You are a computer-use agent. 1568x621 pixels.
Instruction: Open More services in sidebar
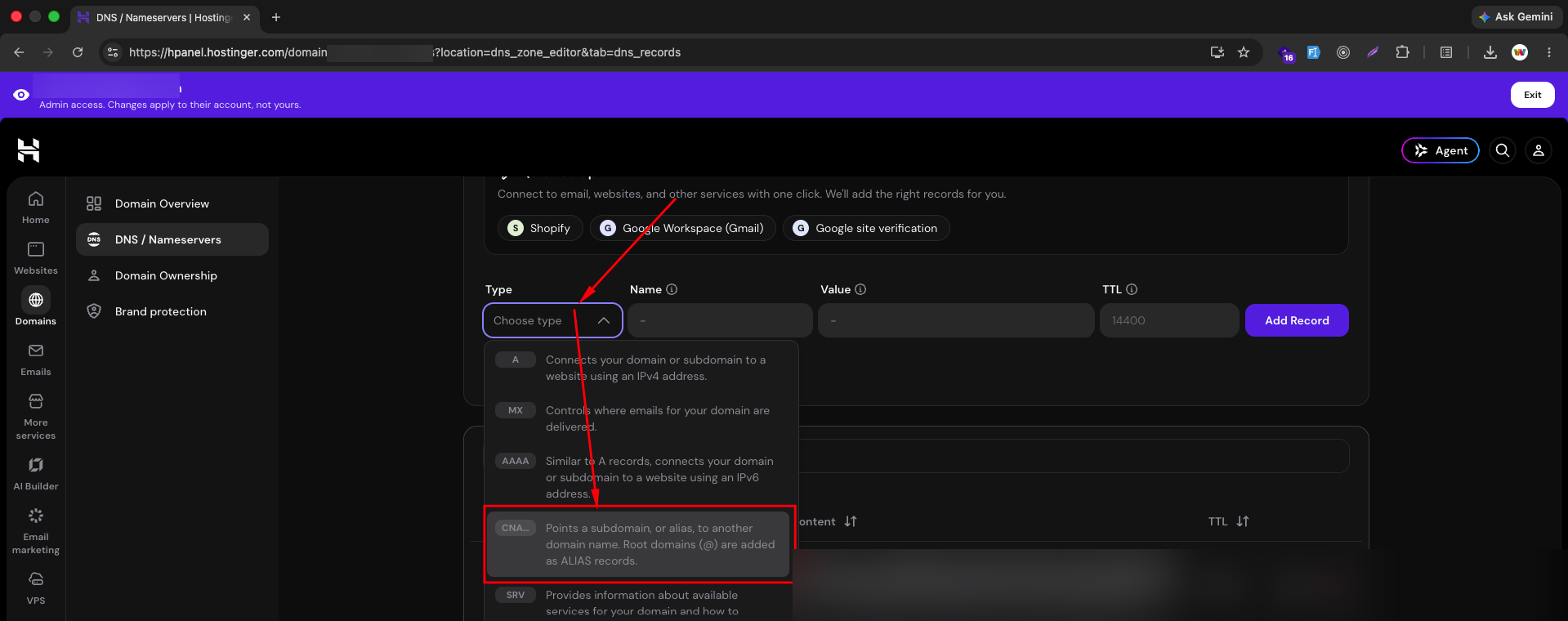pyautogui.click(x=36, y=417)
